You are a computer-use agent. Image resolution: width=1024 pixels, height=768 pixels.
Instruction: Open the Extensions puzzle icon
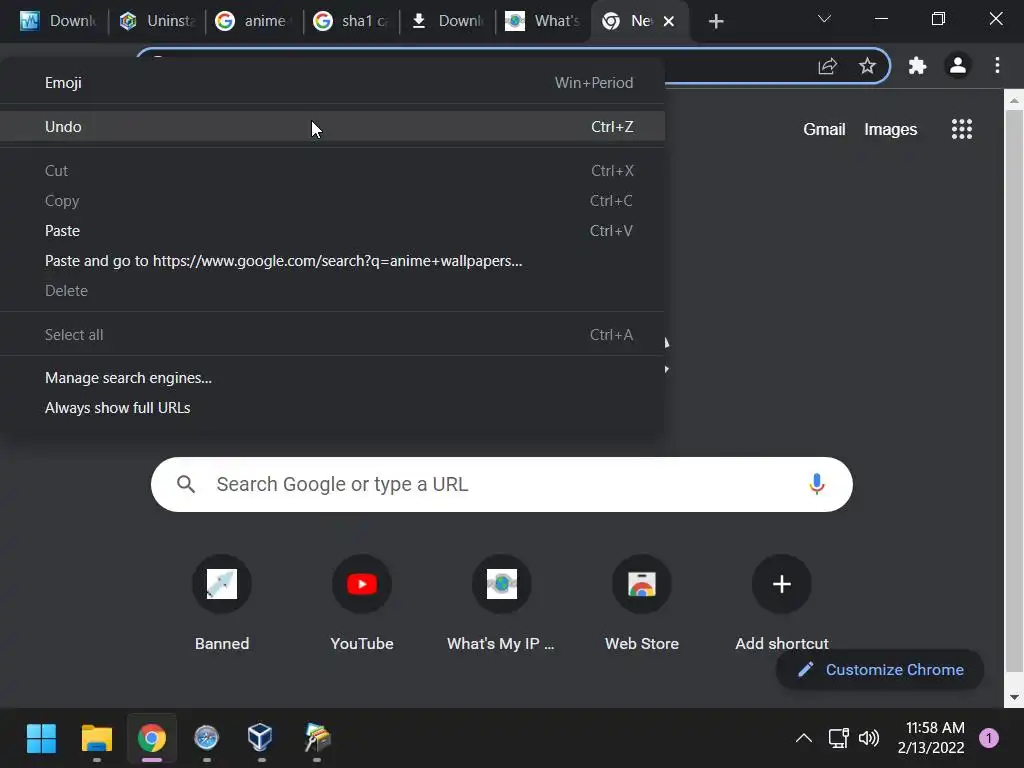(918, 65)
